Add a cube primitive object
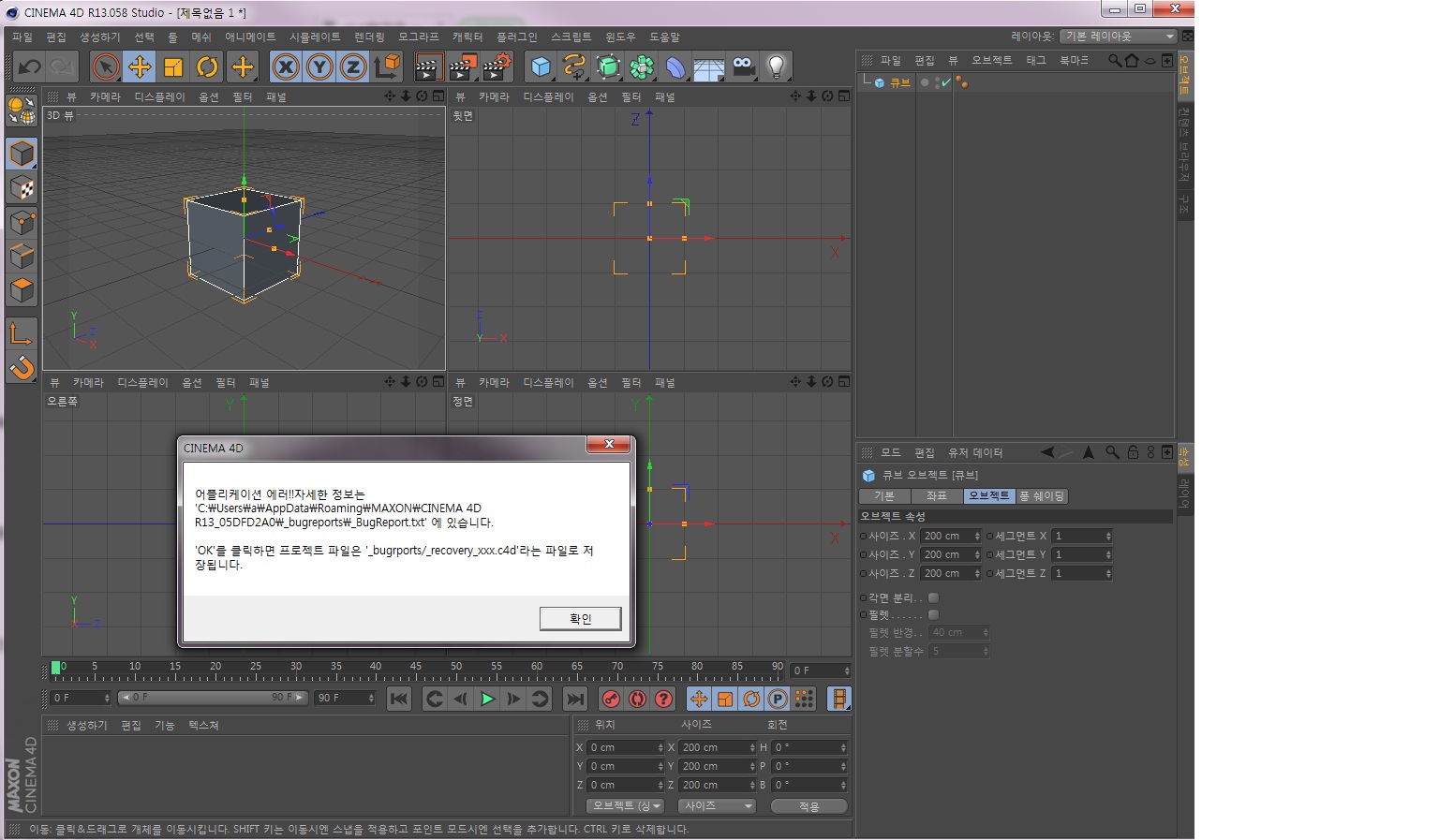This screenshot has height=840, width=1439. 541,66
